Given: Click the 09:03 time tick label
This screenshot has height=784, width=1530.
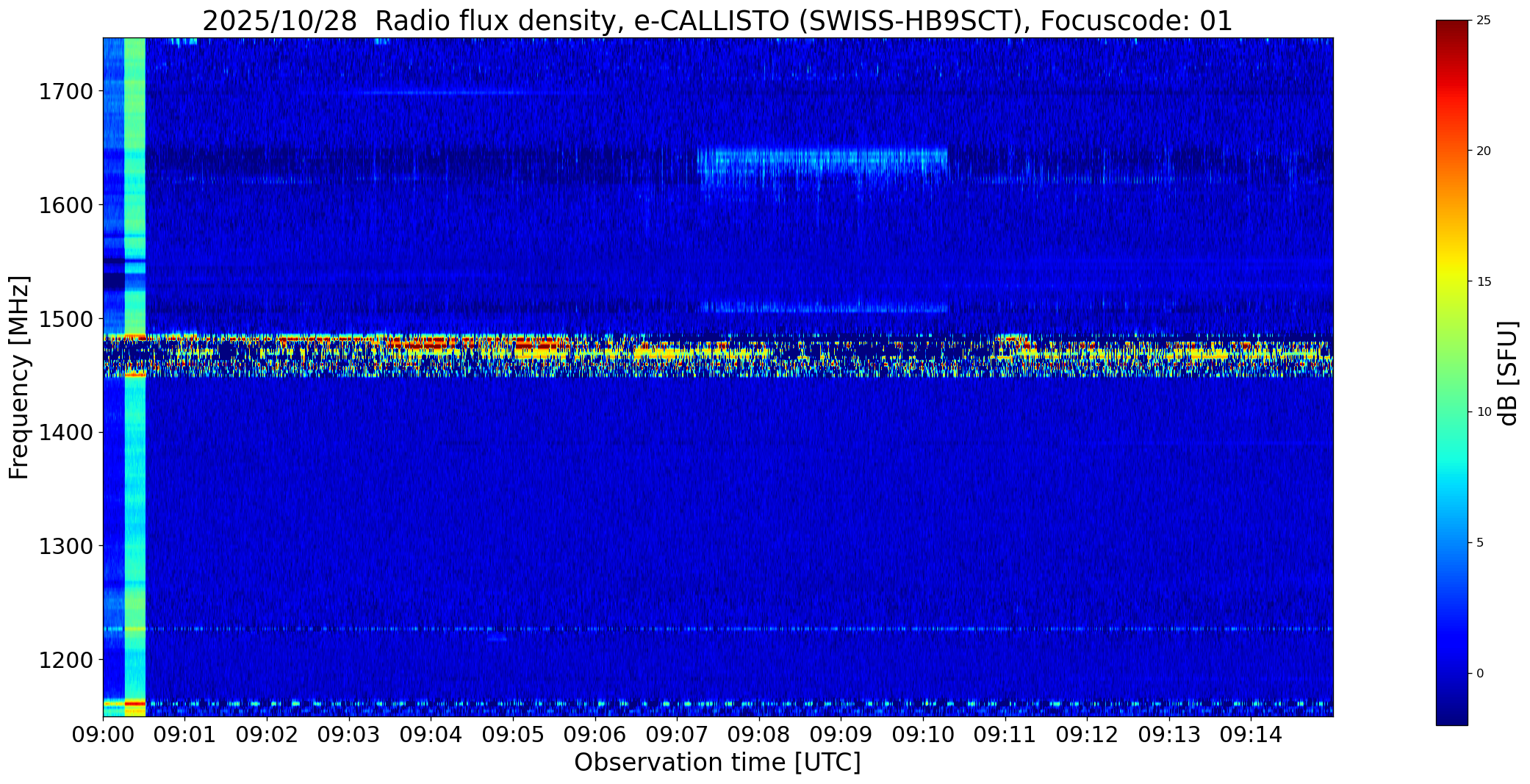Looking at the screenshot, I should (349, 734).
